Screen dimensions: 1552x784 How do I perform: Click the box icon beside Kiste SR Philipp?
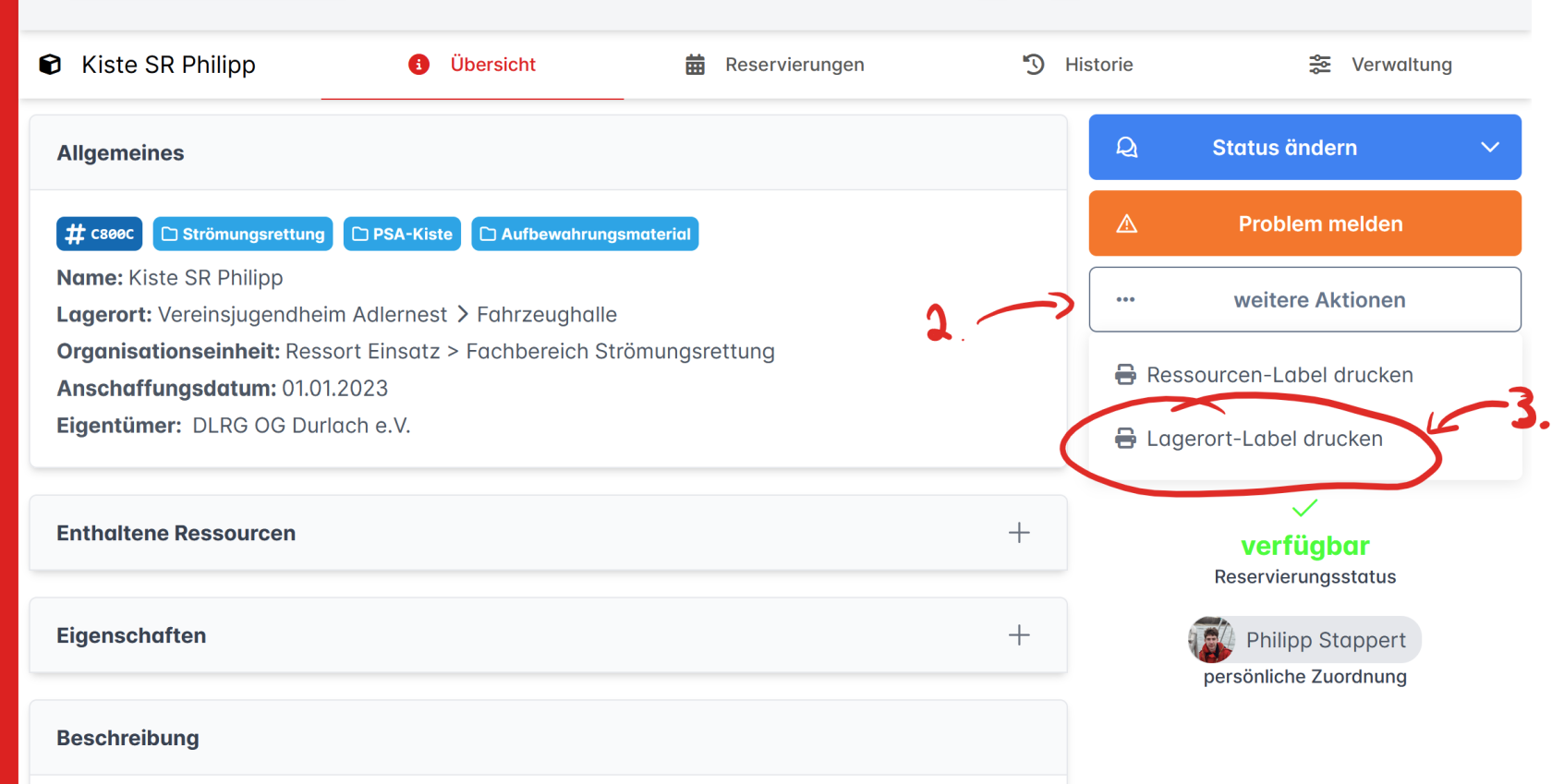click(x=50, y=65)
